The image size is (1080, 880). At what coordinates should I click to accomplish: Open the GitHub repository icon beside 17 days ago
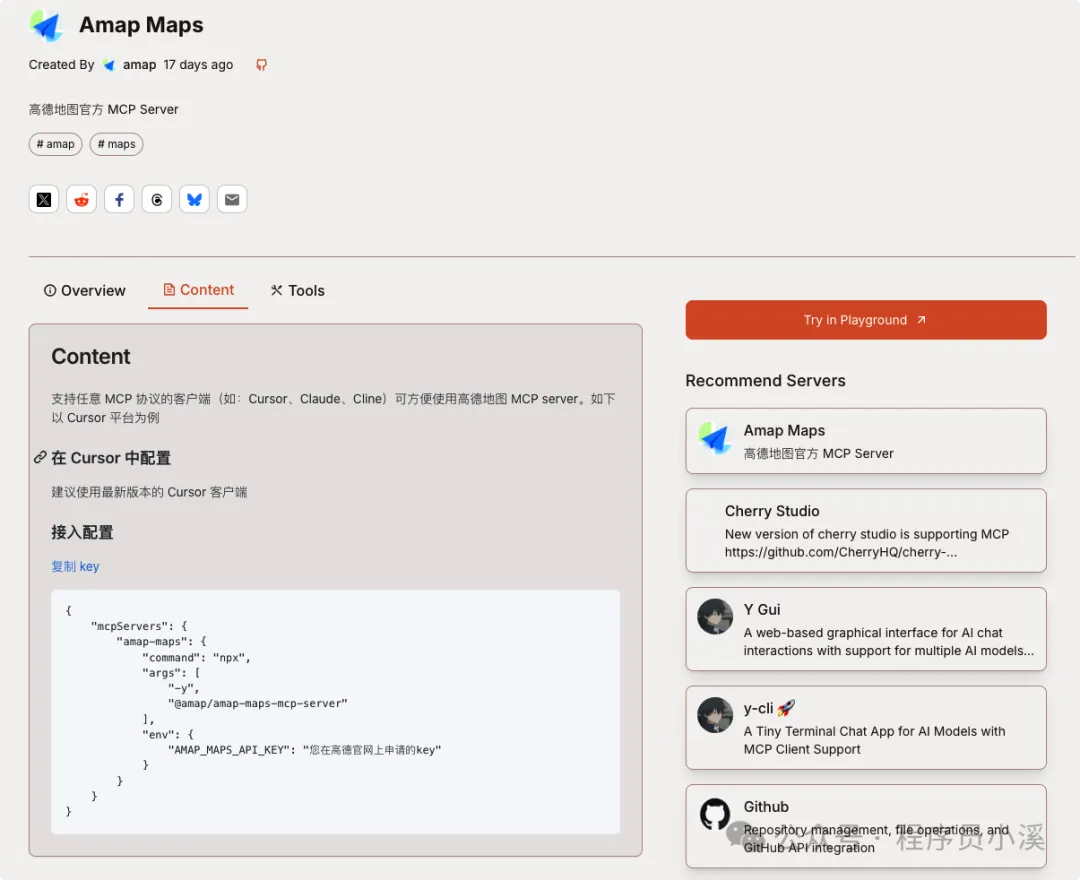tap(262, 65)
